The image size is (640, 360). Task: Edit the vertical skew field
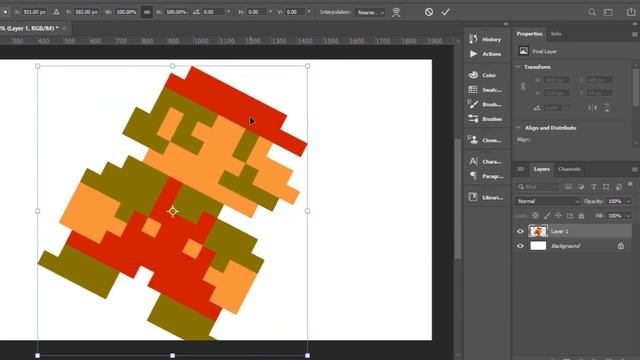click(295, 12)
